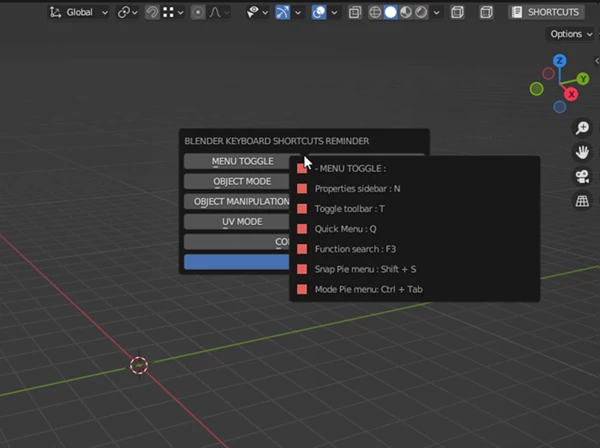Viewport: 600px width, 448px height.
Task: Select 'Snap Pie menu : Shift + S' entry
Action: pyautogui.click(x=365, y=269)
